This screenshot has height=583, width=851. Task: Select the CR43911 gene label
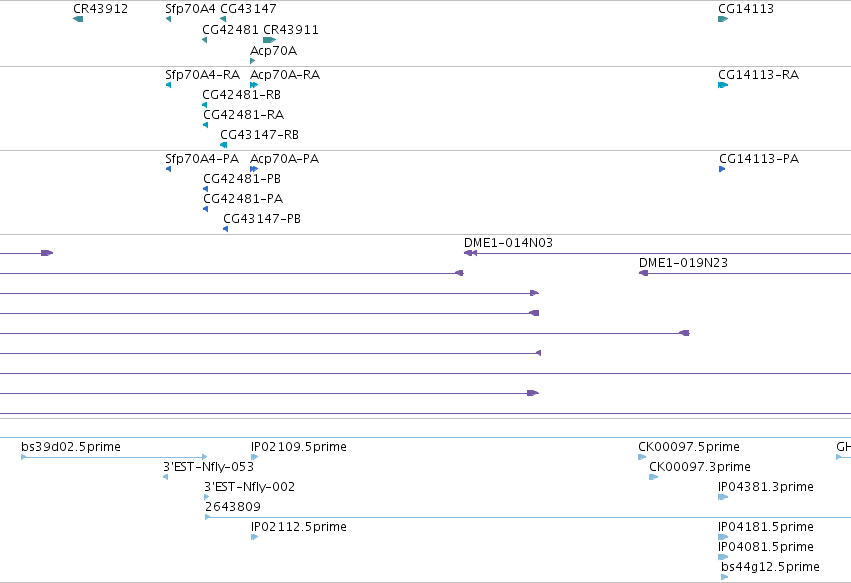coord(291,30)
